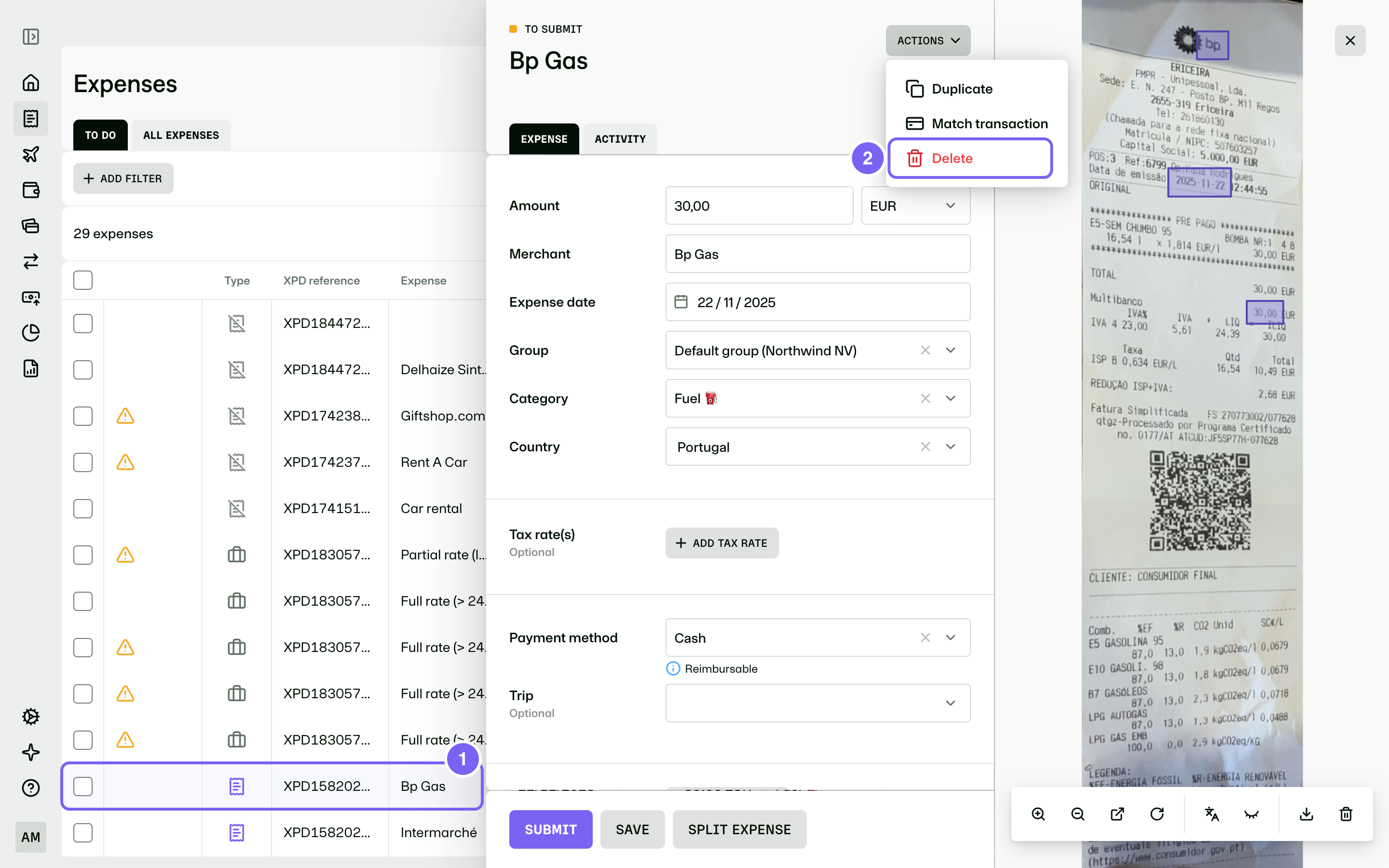Expand the Group dropdown
The image size is (1389, 868).
tap(951, 350)
